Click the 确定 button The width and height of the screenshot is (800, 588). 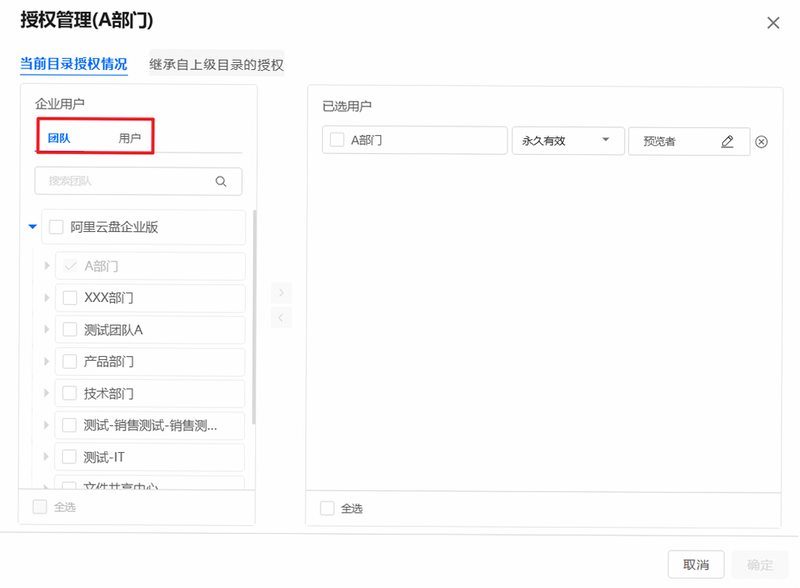pos(760,565)
